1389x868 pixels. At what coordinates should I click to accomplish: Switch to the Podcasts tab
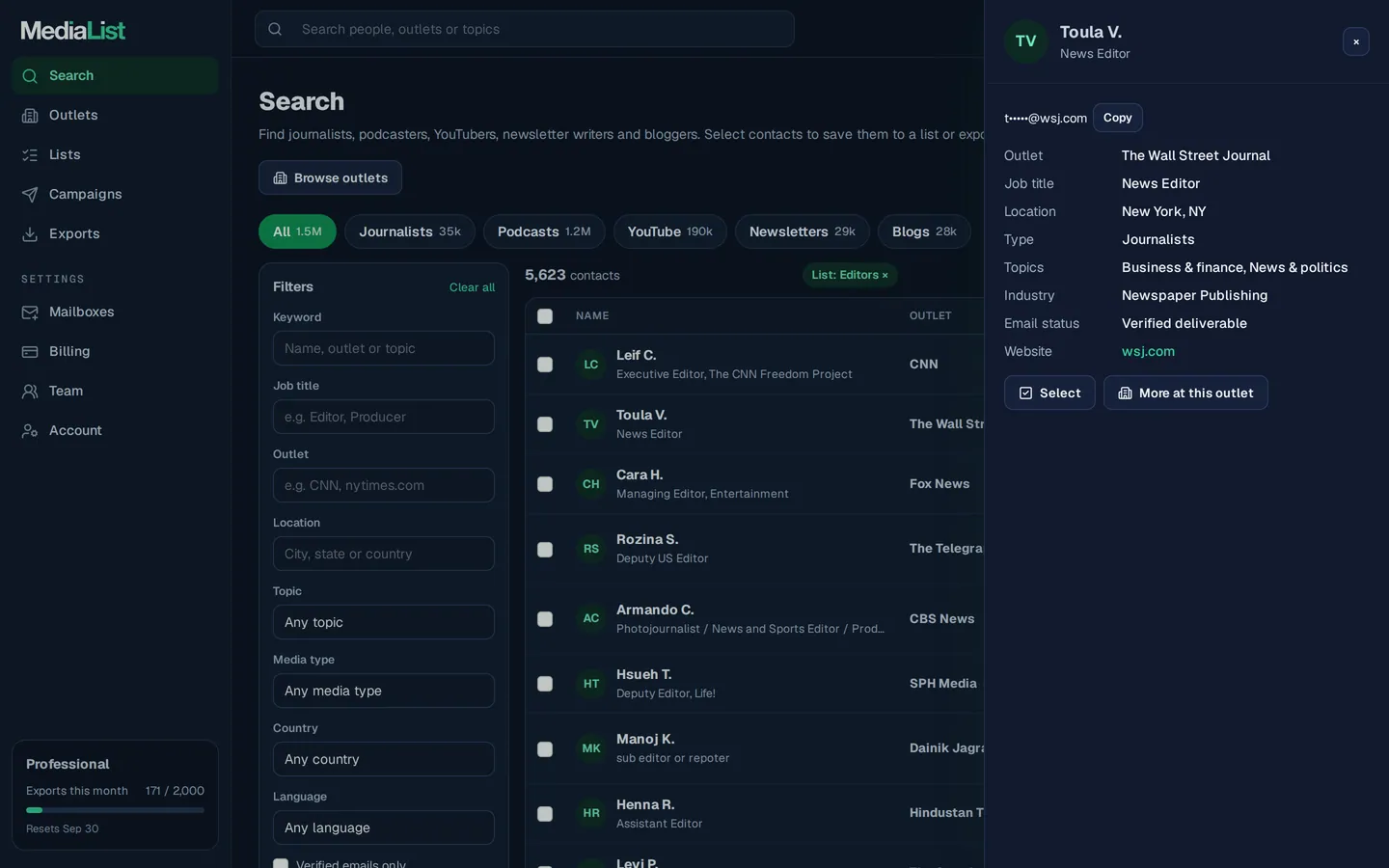[x=544, y=231]
